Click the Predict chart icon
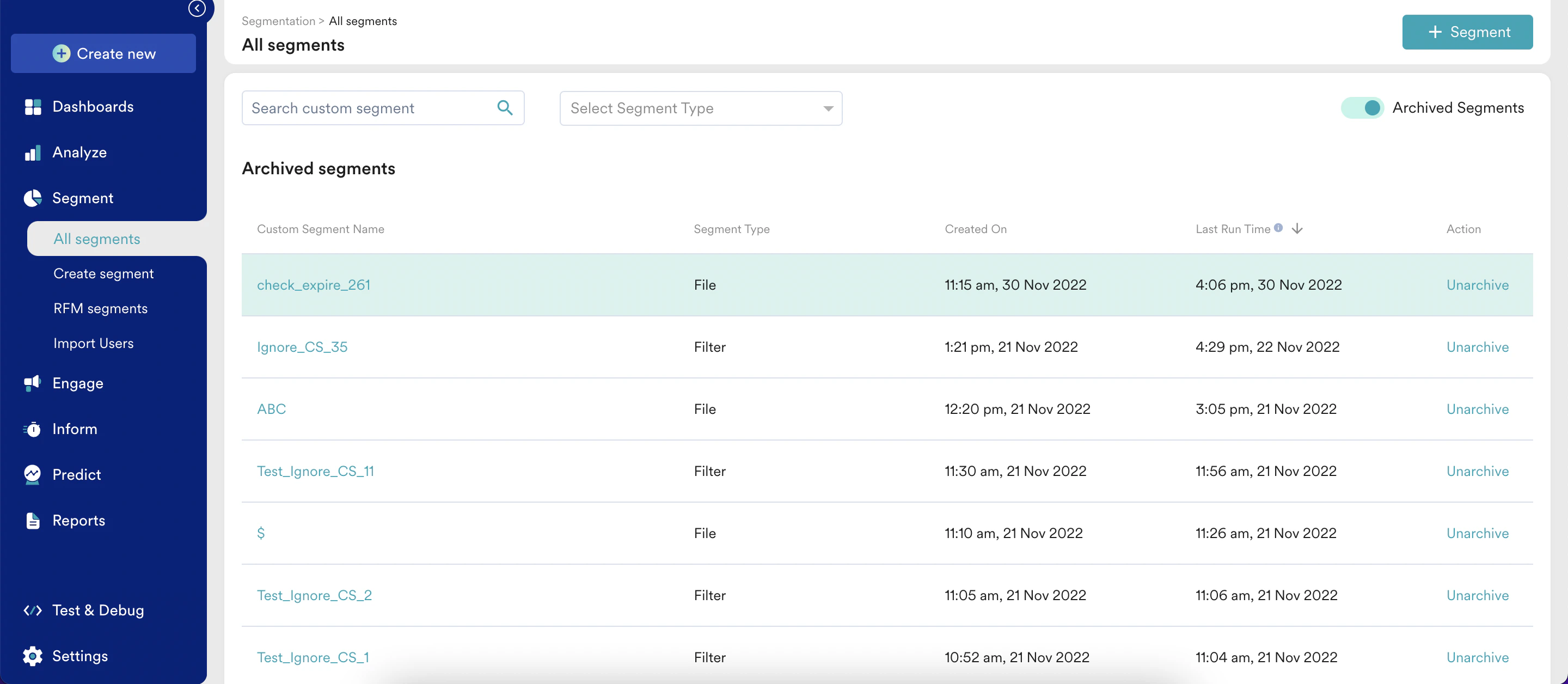1568x684 pixels. [x=32, y=474]
